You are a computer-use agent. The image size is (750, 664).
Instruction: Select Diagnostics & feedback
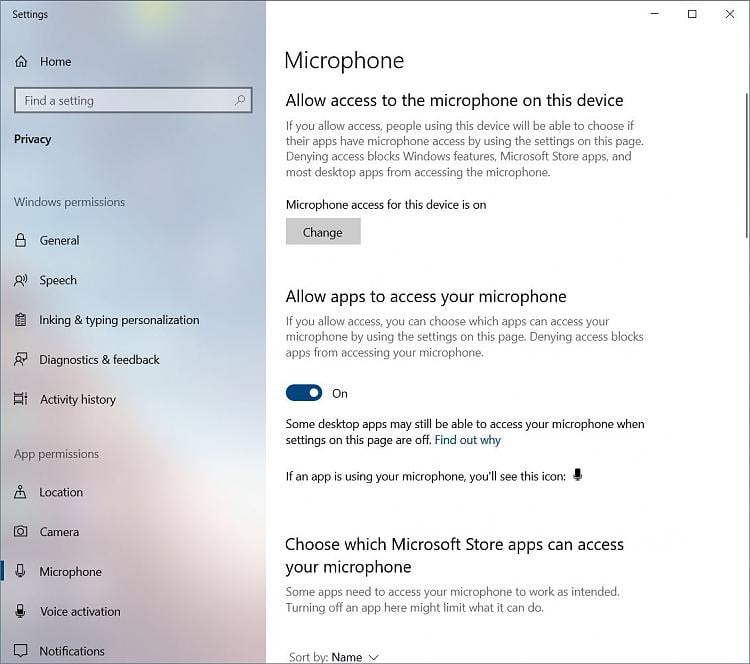point(99,359)
